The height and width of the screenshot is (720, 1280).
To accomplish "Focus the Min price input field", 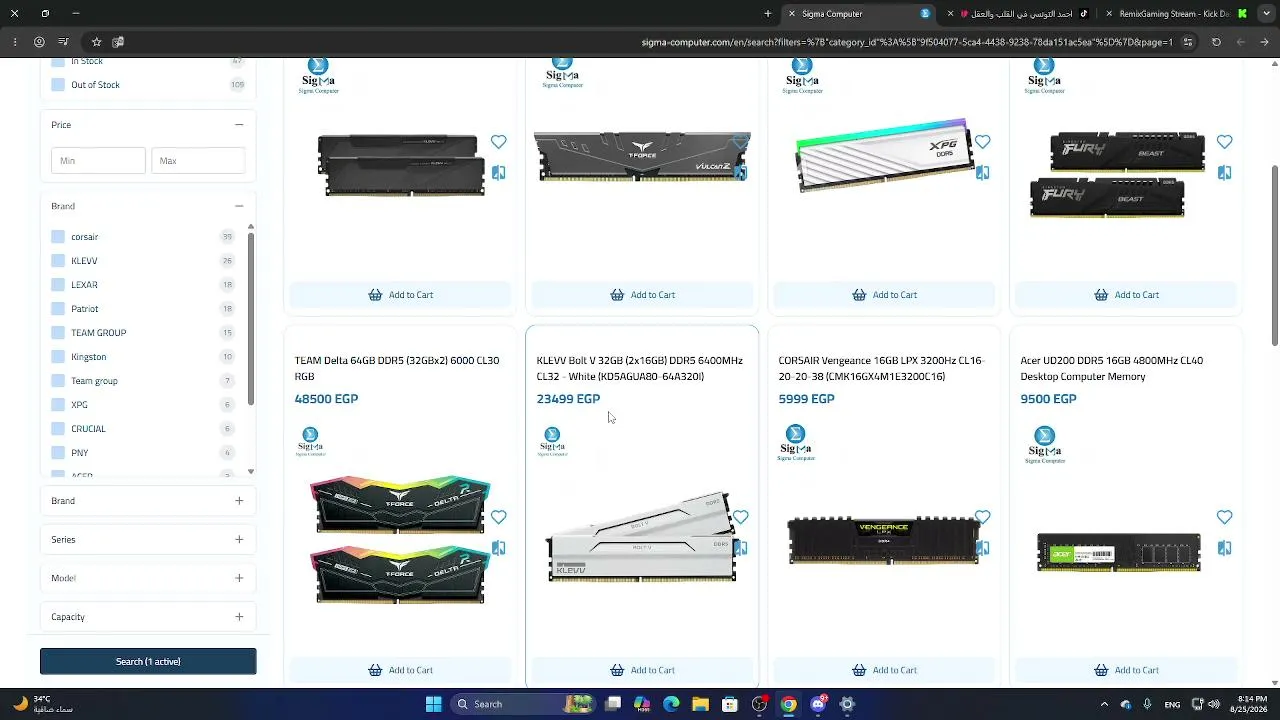I will 98,160.
